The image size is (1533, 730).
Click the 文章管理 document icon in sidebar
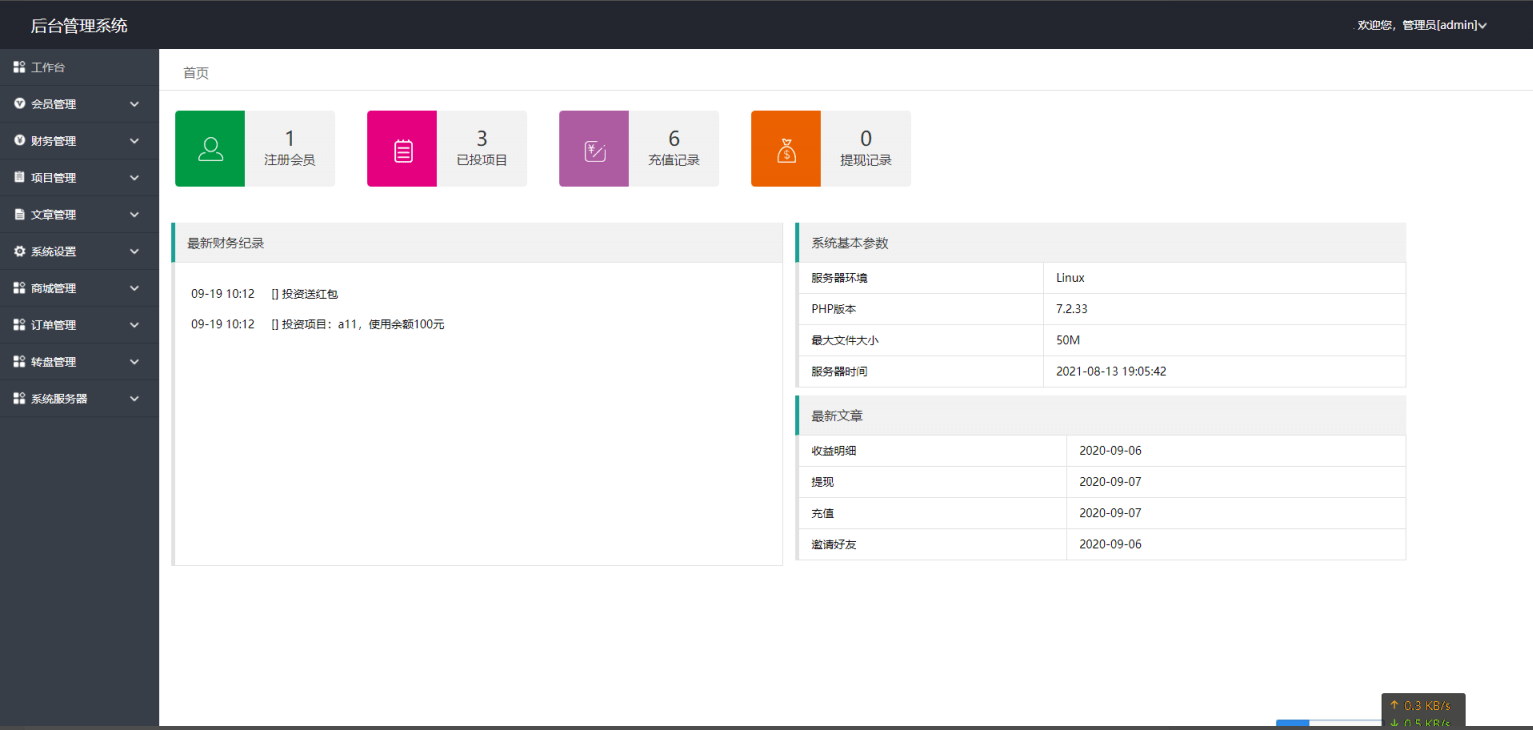pos(19,214)
